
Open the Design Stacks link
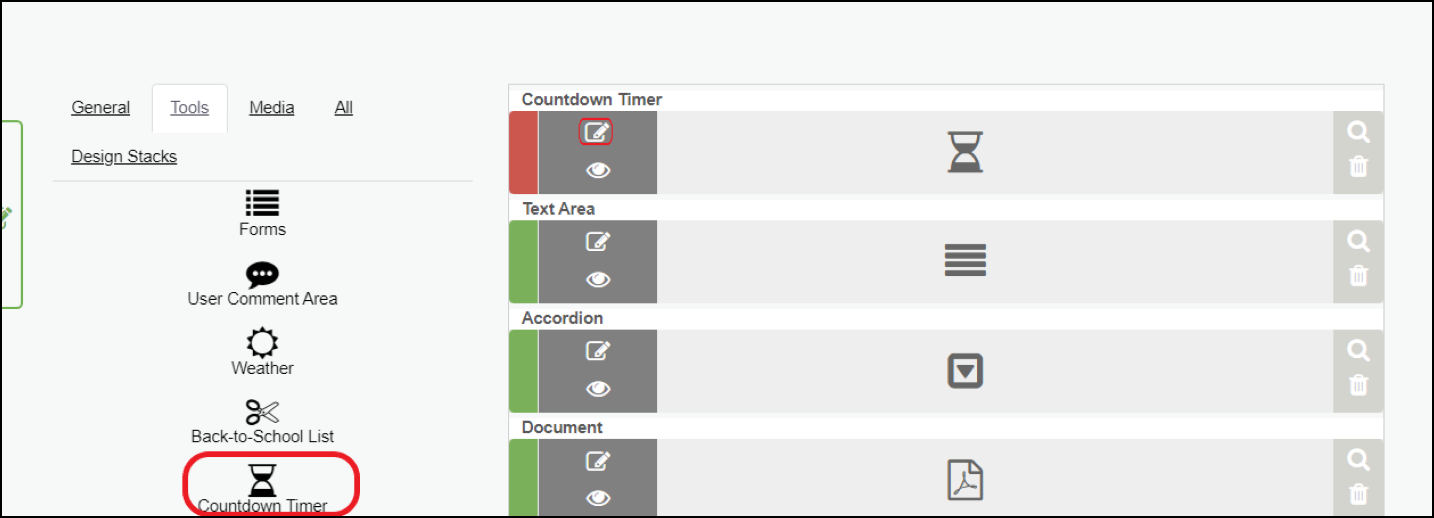pos(124,156)
